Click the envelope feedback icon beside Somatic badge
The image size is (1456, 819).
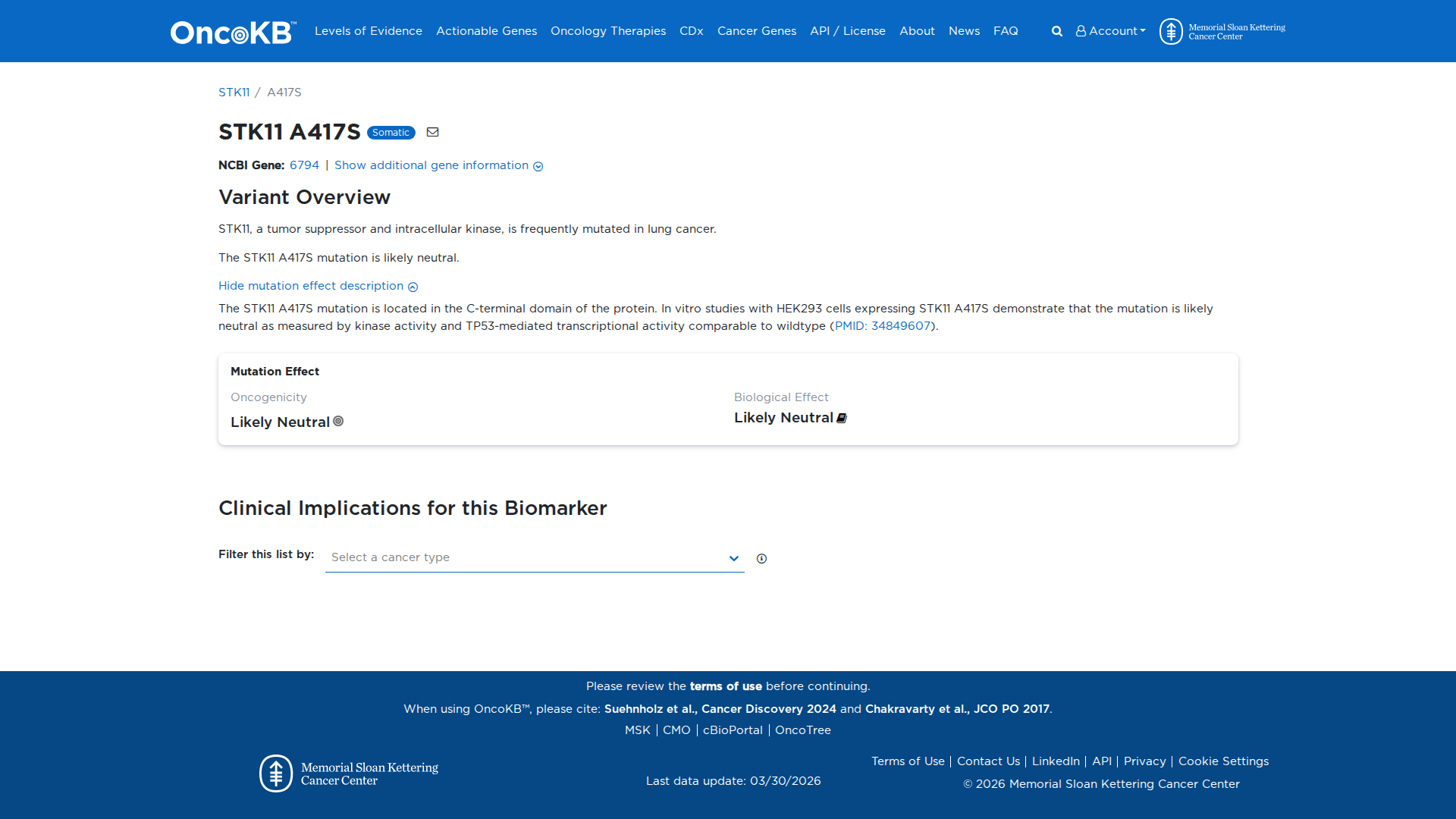(x=433, y=132)
